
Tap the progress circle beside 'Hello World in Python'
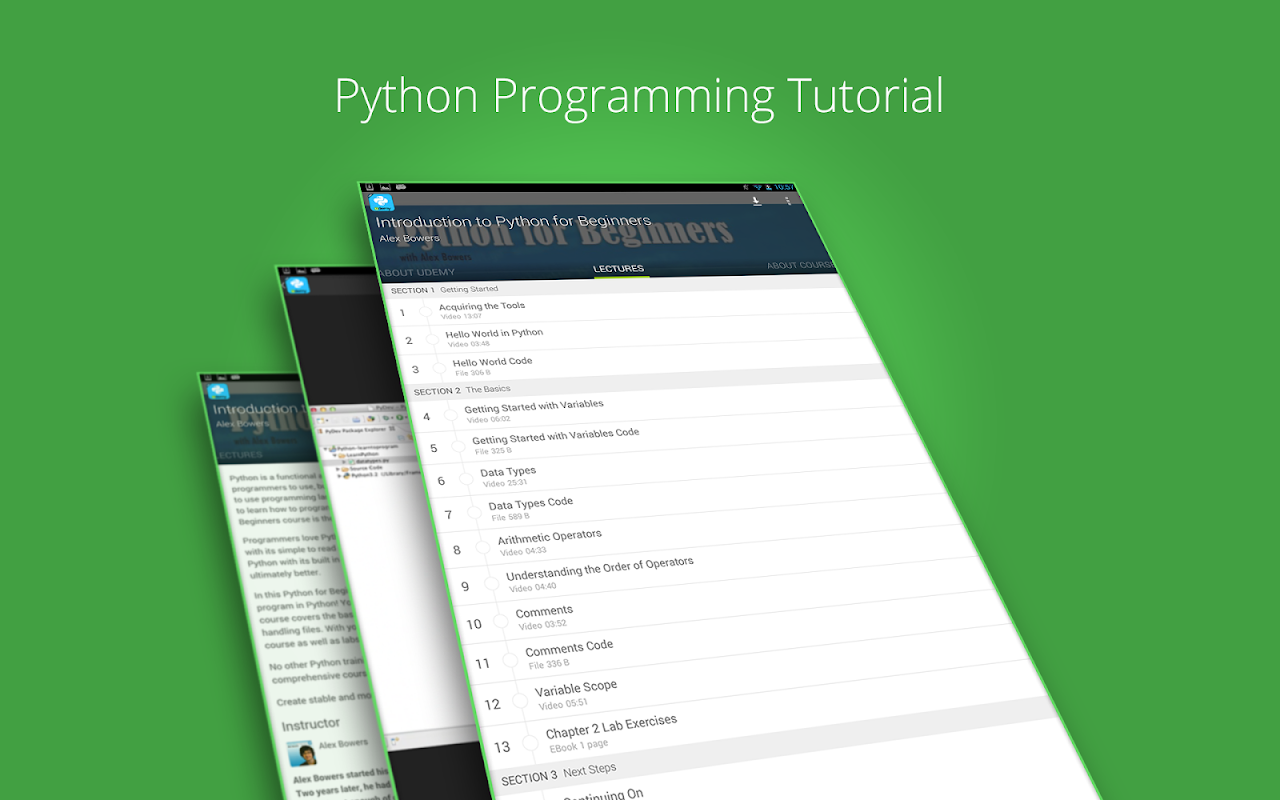[431, 340]
